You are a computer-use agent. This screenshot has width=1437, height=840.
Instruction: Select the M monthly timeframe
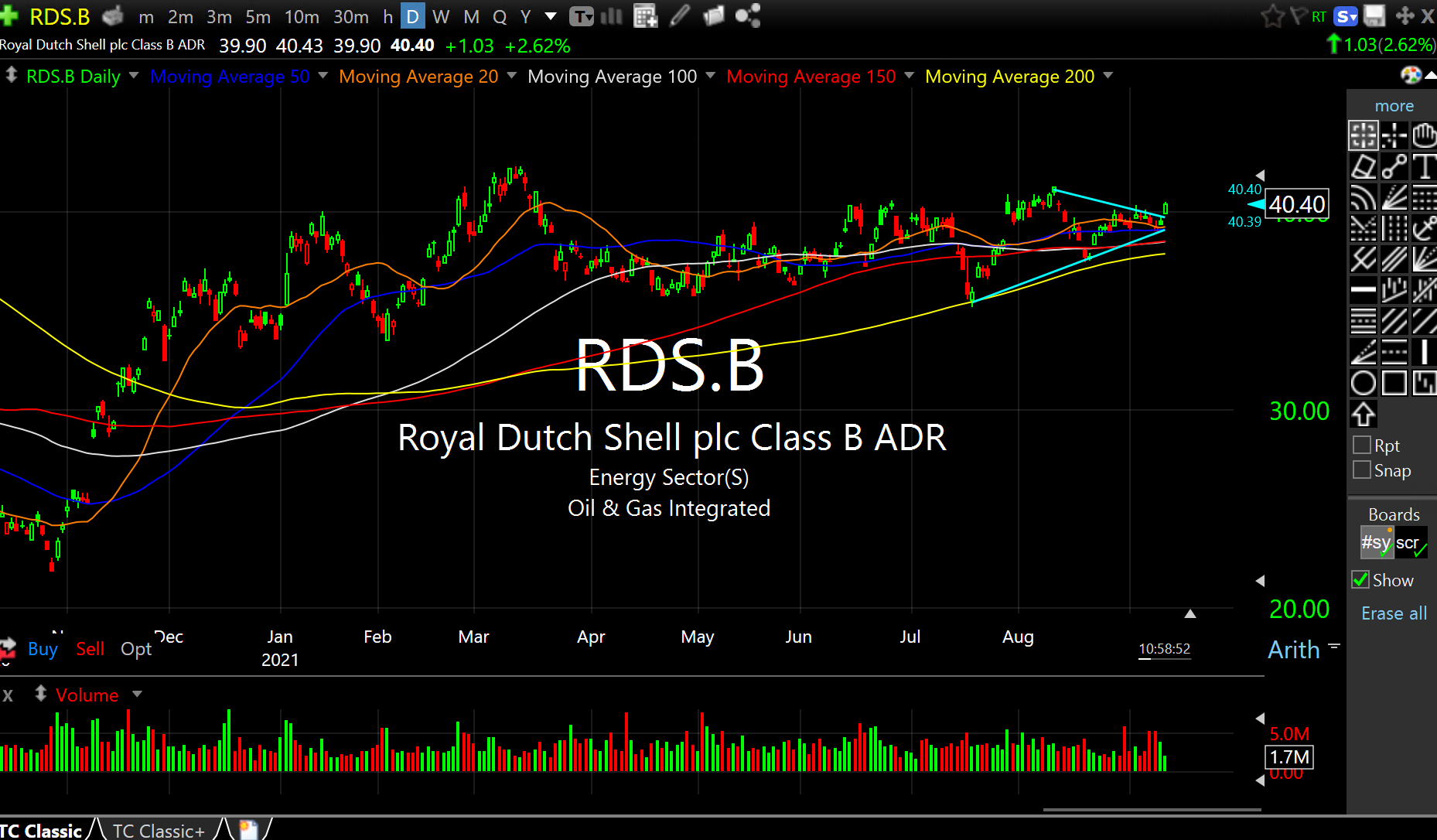point(471,17)
